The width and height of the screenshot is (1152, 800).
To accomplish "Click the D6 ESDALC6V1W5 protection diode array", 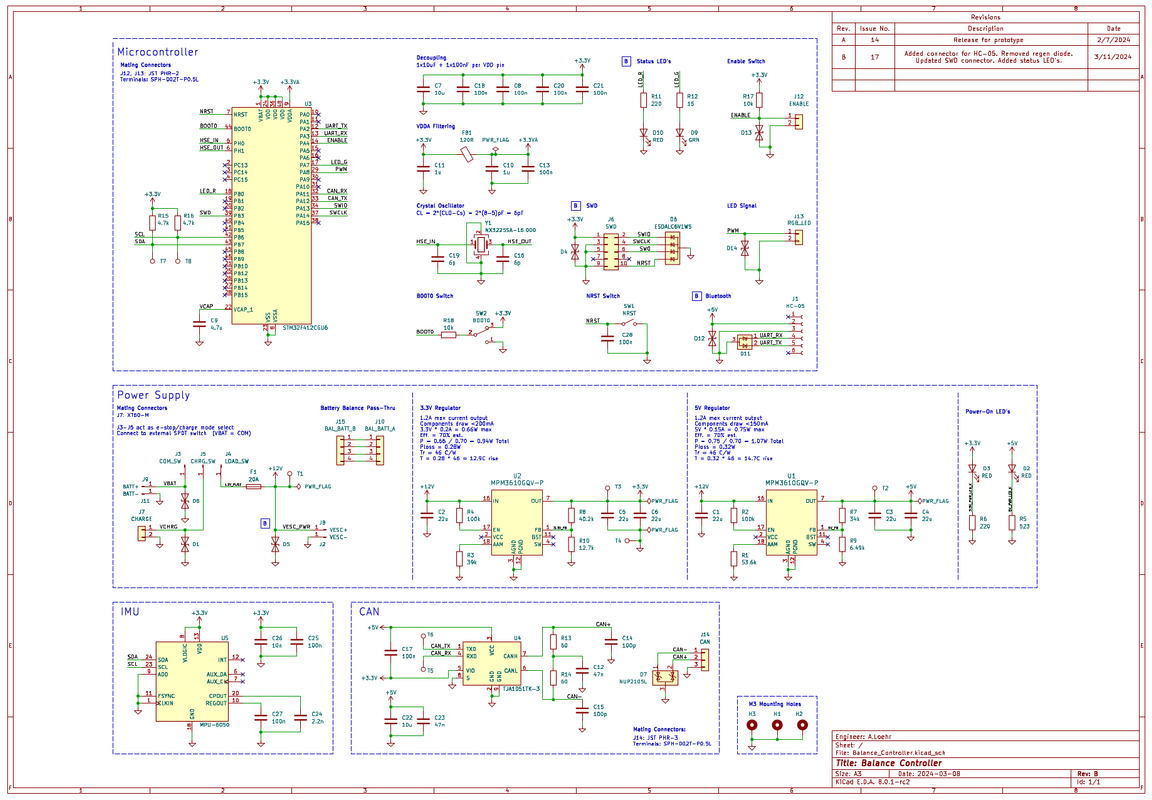I will (x=672, y=248).
